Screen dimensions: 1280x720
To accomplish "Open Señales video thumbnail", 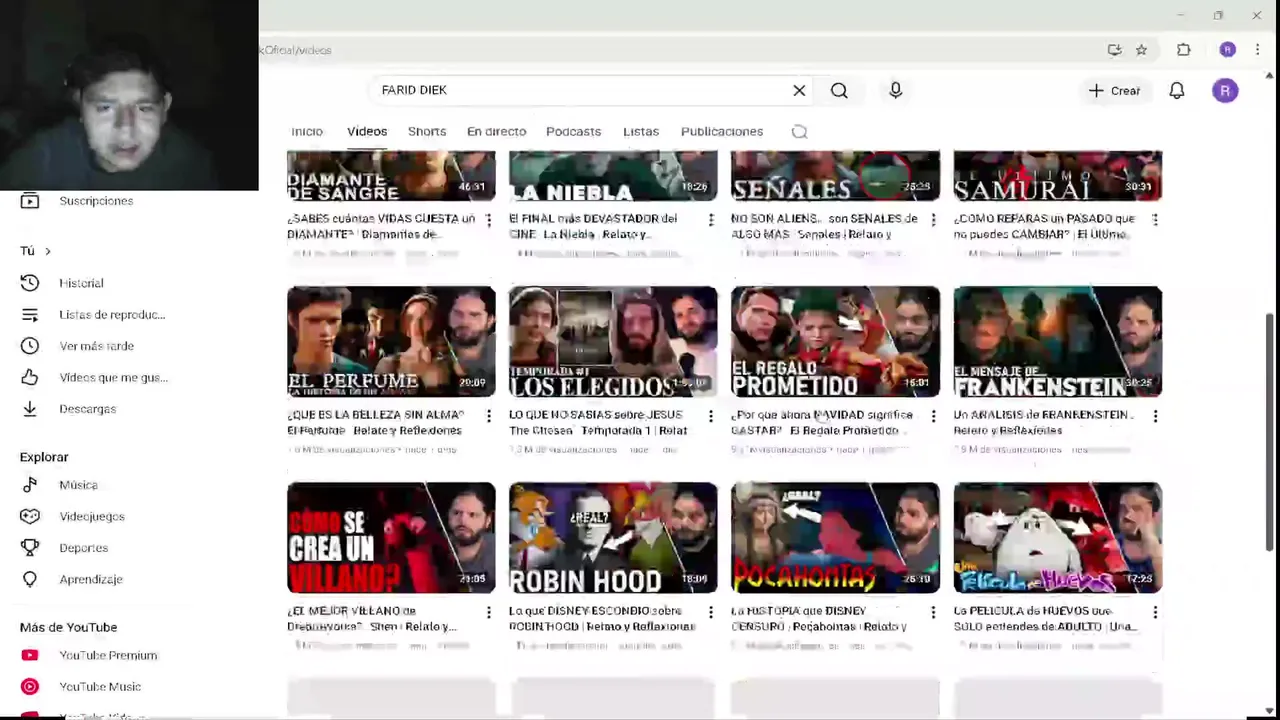I will click(835, 176).
